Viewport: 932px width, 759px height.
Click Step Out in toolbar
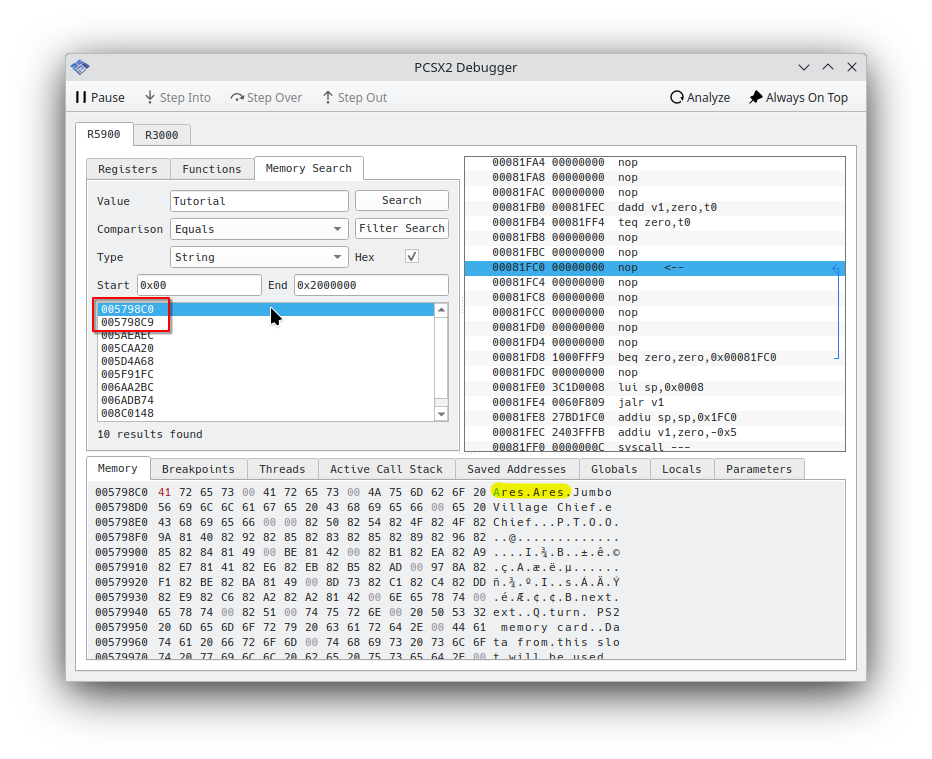(355, 97)
